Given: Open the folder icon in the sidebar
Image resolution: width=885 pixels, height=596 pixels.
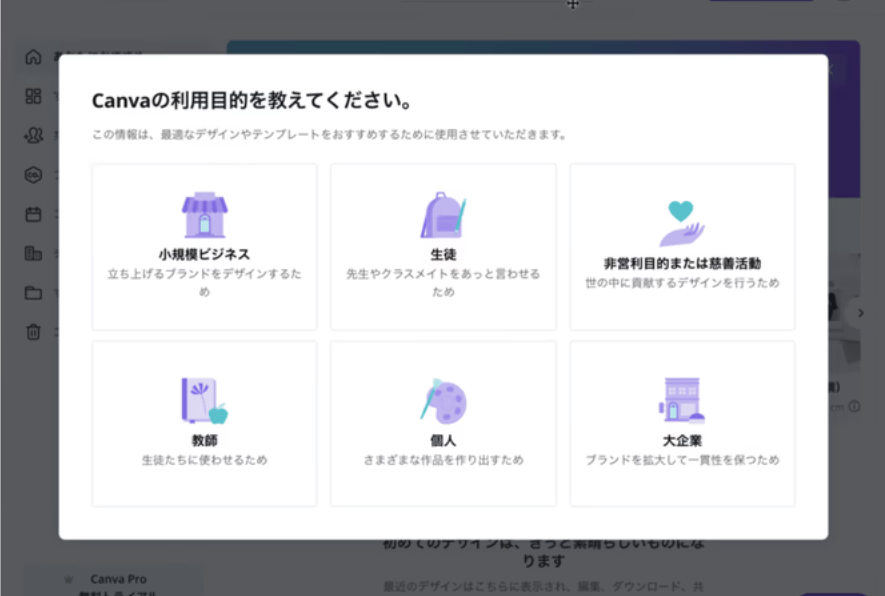Looking at the screenshot, I should pyautogui.click(x=33, y=293).
